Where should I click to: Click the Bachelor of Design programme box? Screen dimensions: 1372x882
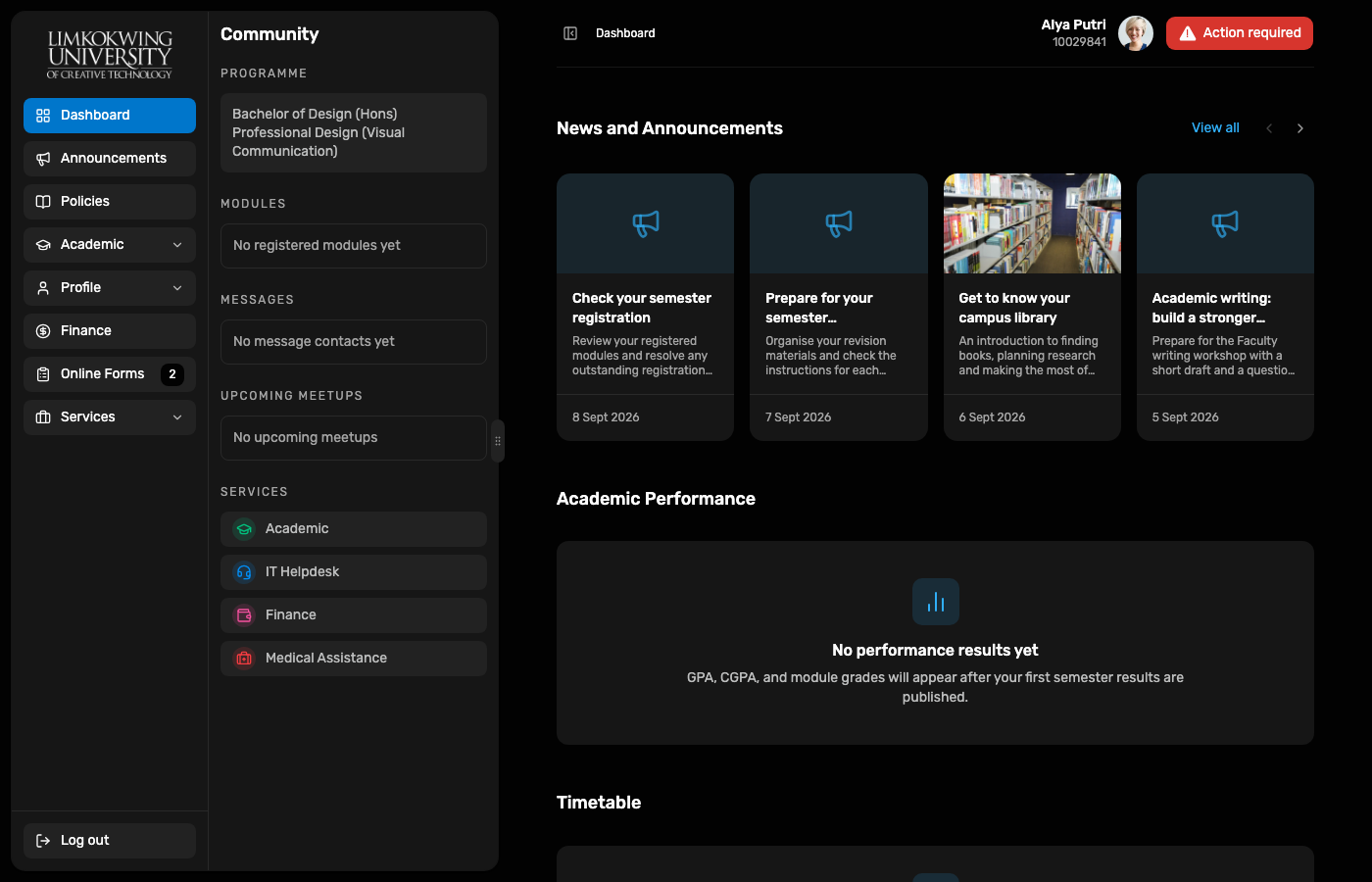tap(354, 133)
